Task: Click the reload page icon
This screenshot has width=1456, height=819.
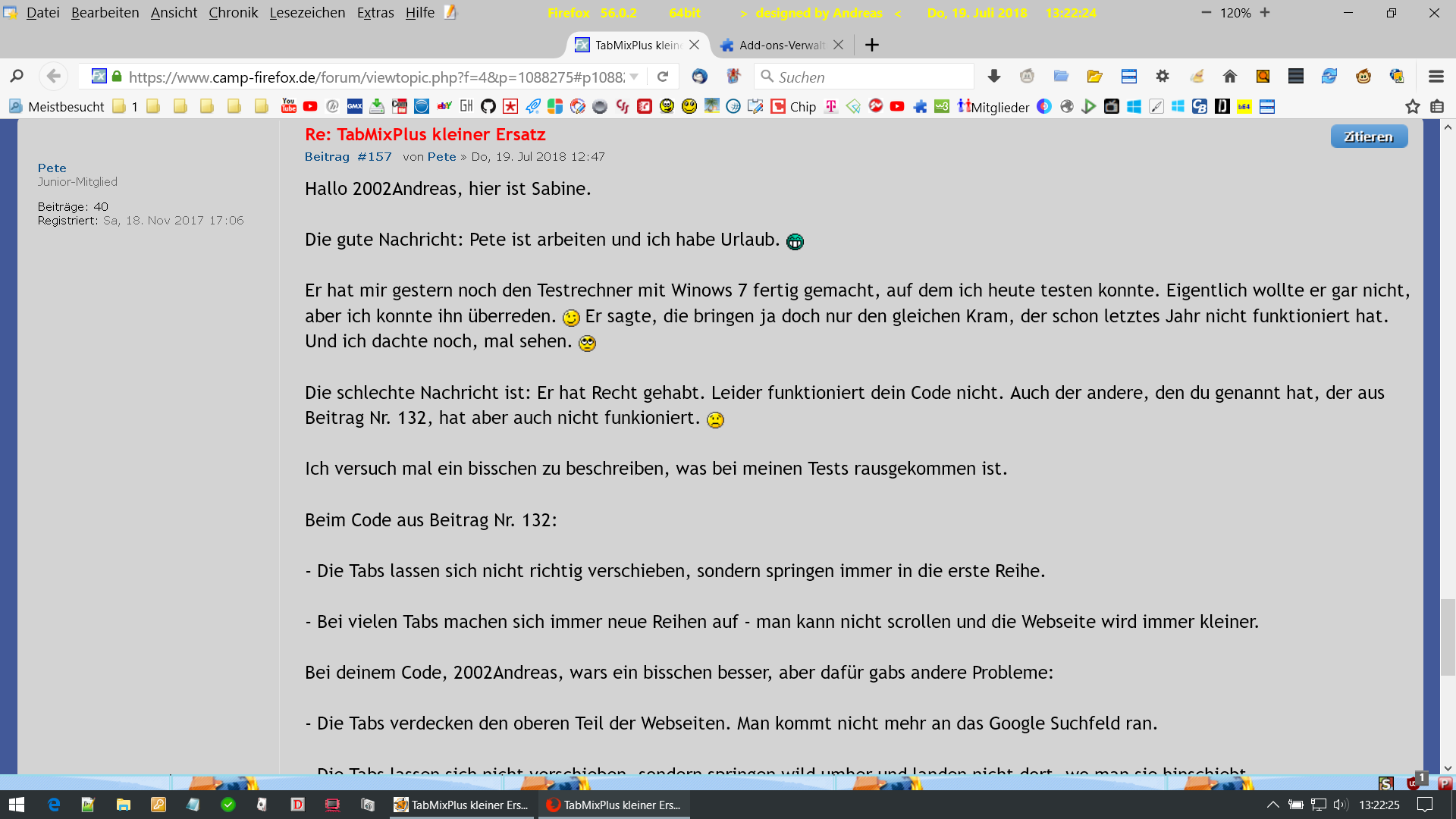Action: [x=663, y=77]
